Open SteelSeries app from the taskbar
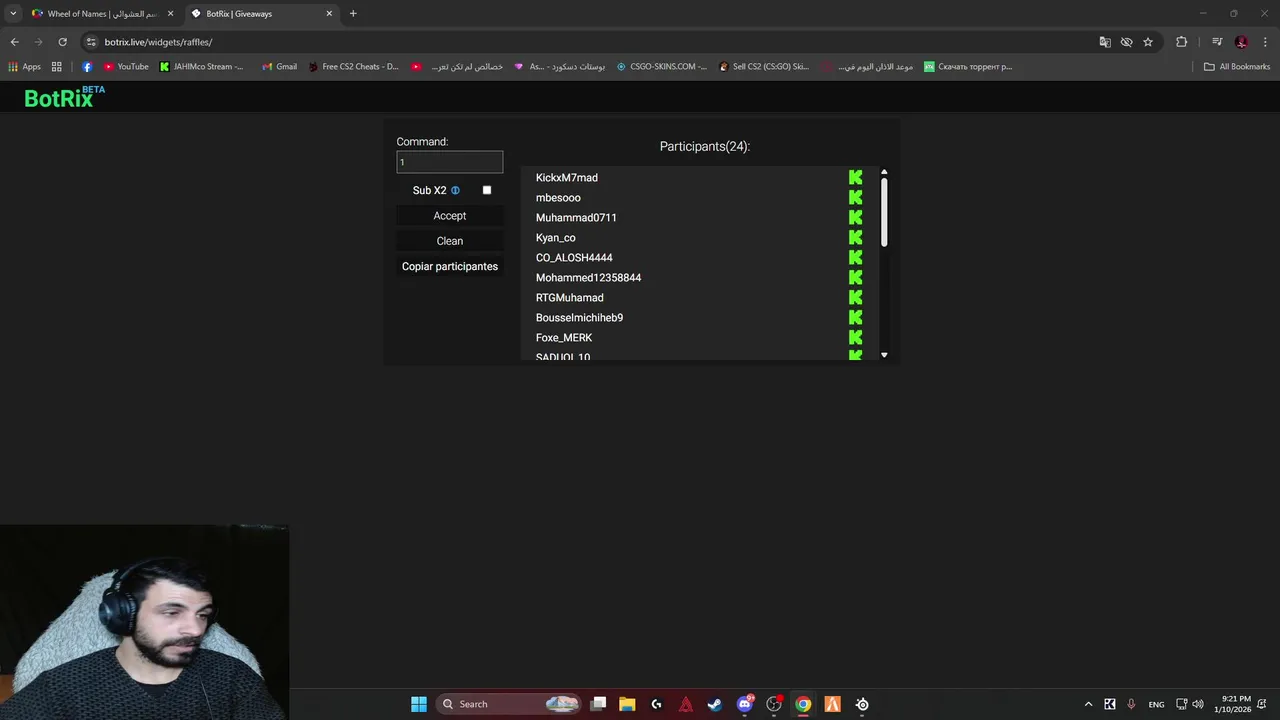The height and width of the screenshot is (720, 1280). click(x=862, y=704)
